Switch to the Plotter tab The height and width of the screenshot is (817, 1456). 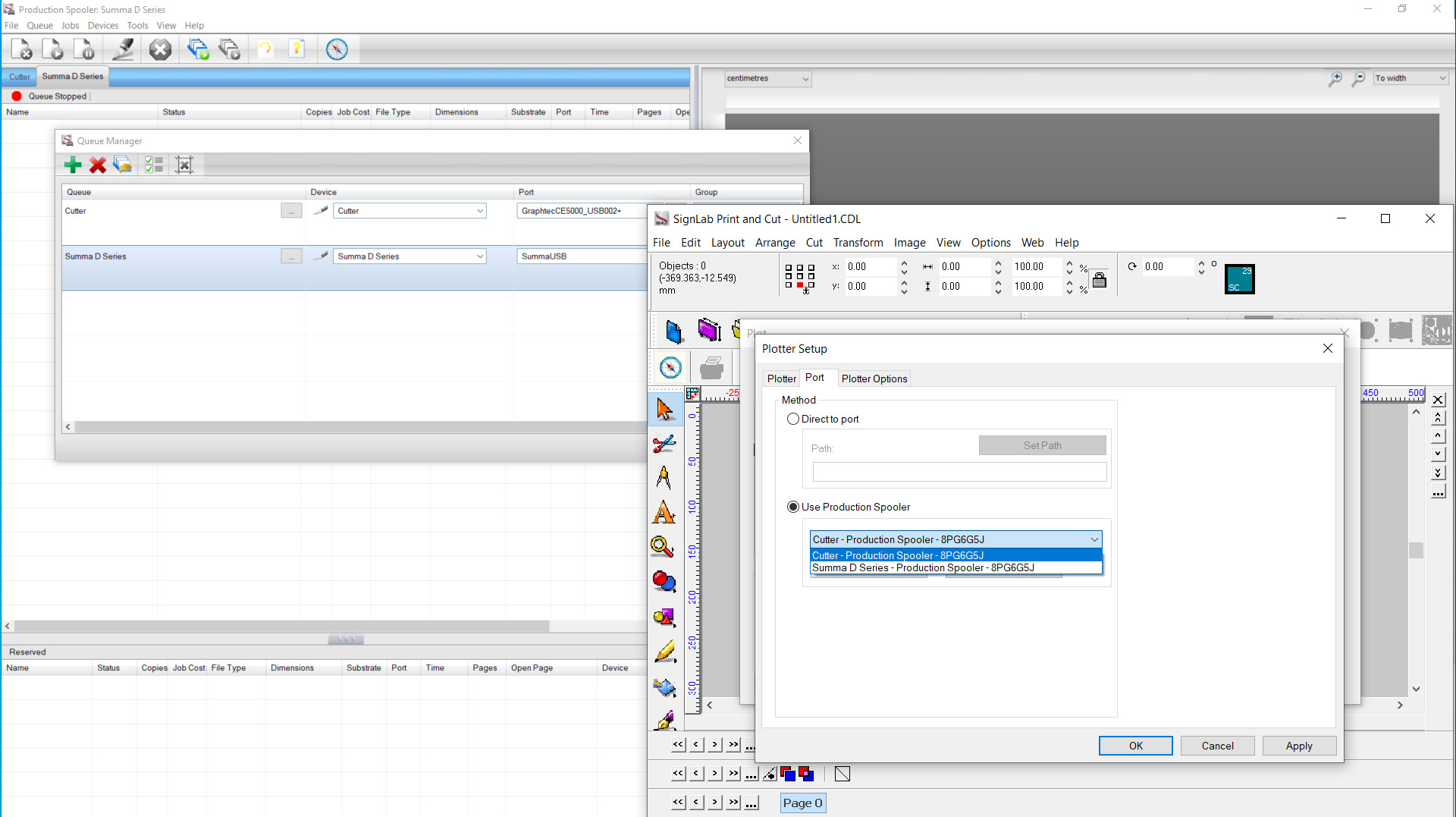(781, 379)
